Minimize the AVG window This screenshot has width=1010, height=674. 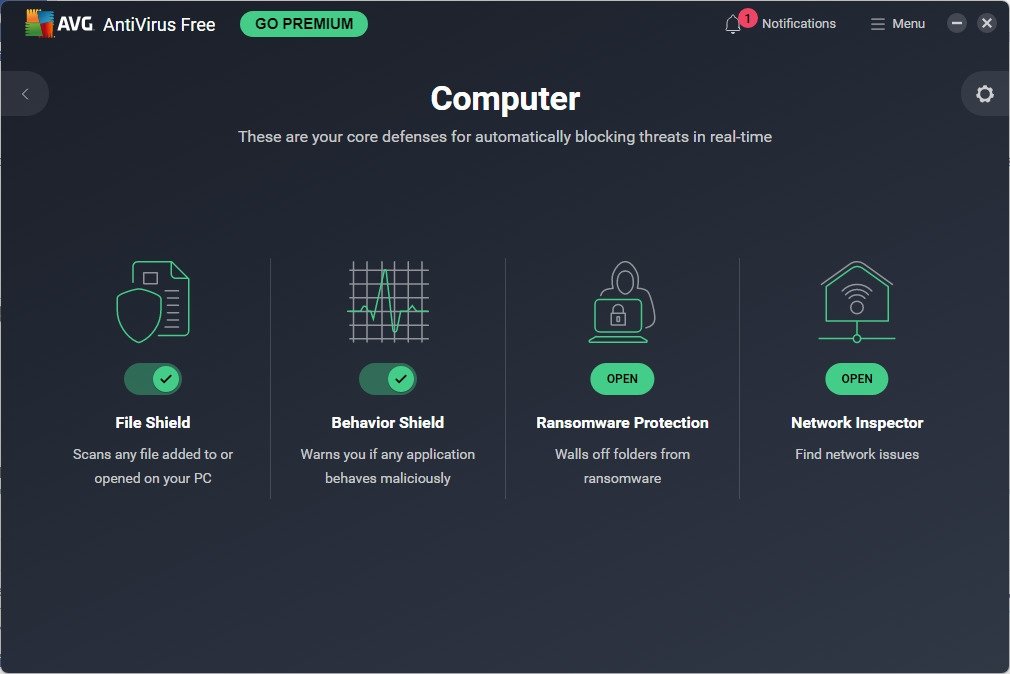tap(957, 24)
